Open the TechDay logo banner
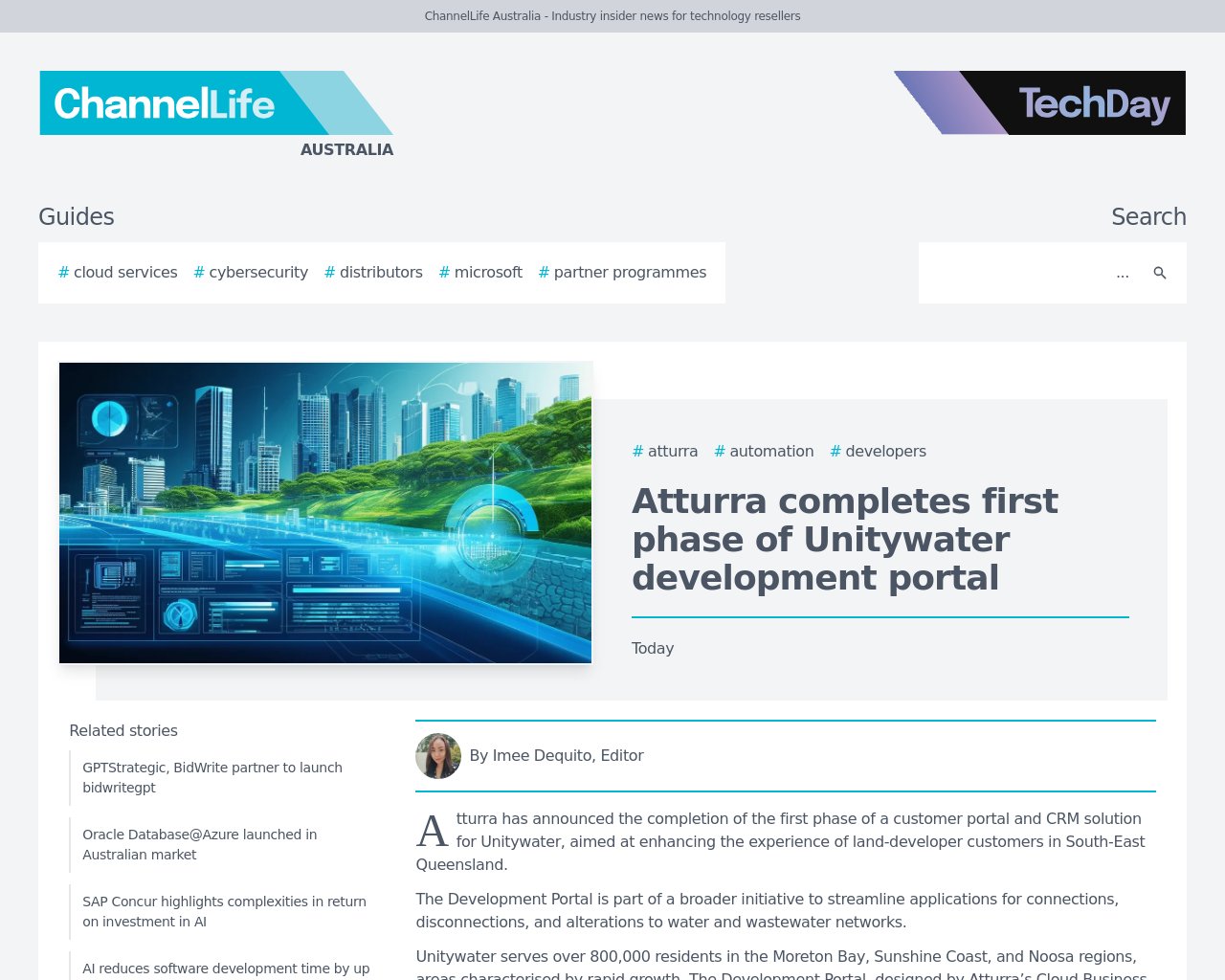 tap(1039, 102)
